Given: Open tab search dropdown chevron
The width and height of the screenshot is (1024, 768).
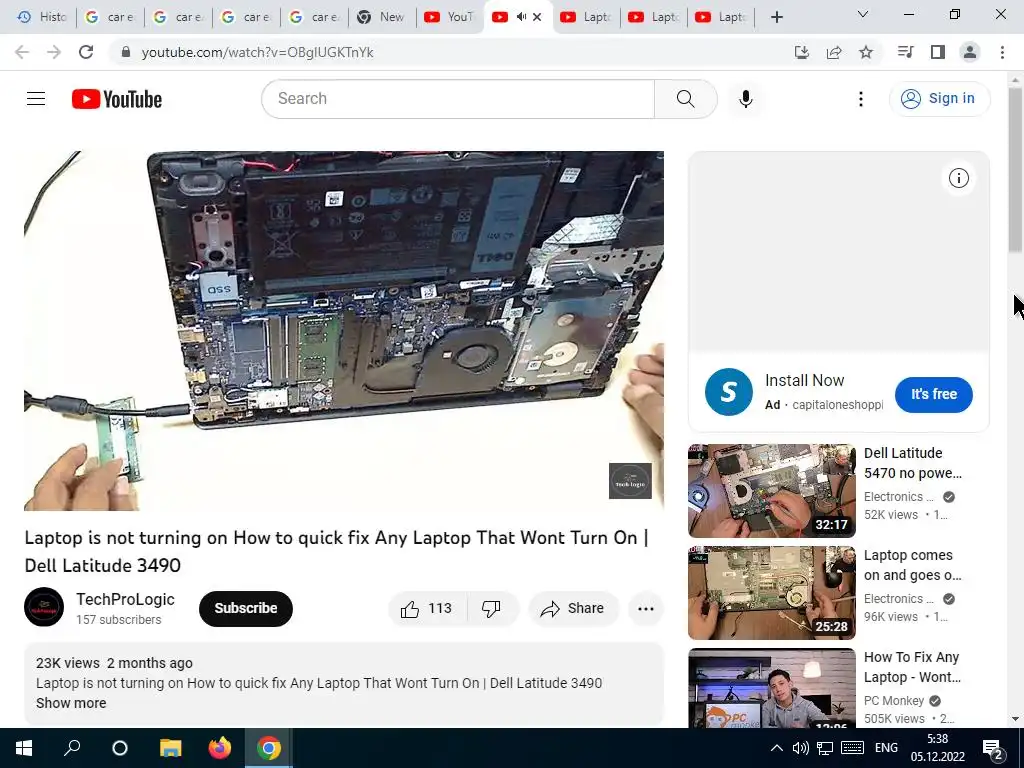Looking at the screenshot, I should [863, 14].
